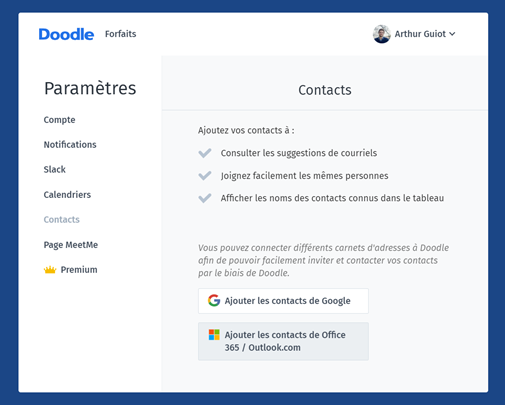Click the Google logo icon
The image size is (505, 405).
tap(214, 301)
